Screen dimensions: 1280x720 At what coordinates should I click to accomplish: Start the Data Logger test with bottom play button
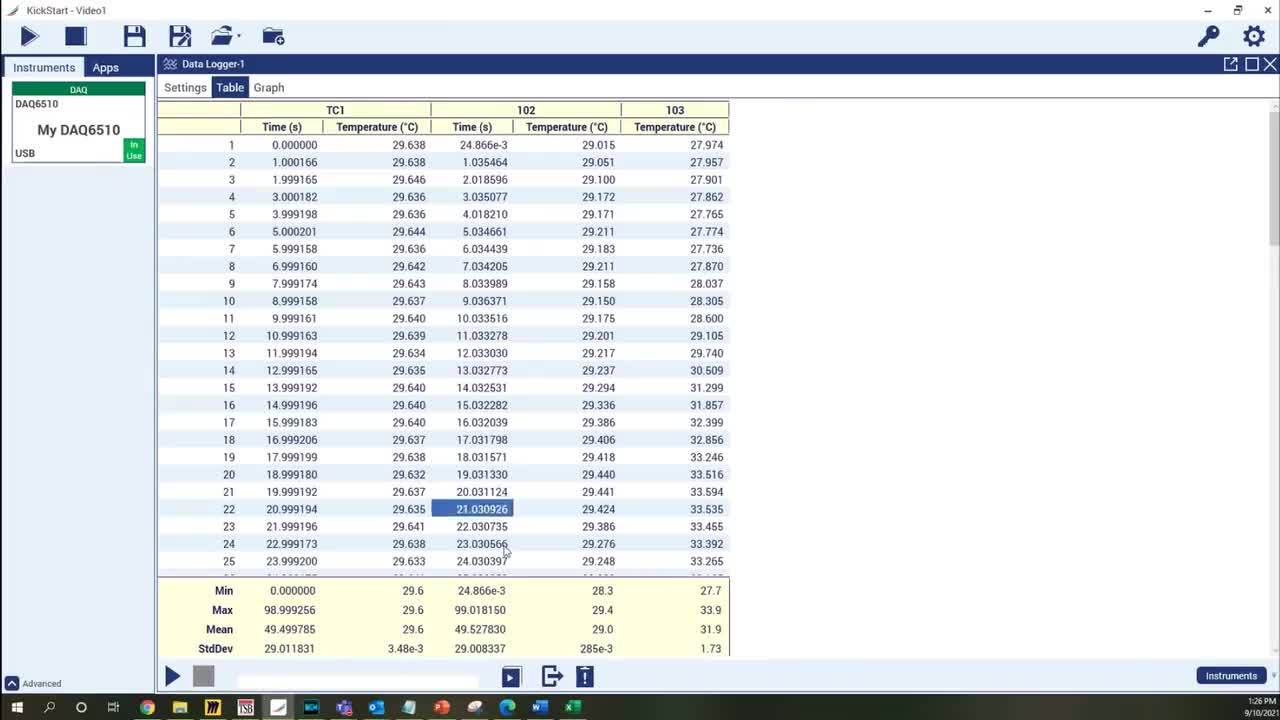(x=172, y=677)
